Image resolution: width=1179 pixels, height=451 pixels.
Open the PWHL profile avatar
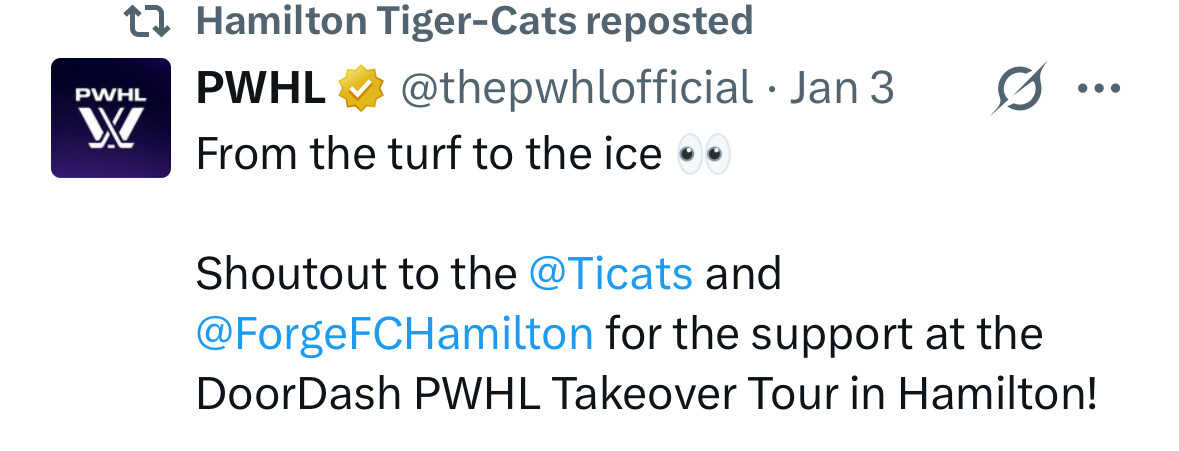pyautogui.click(x=111, y=118)
